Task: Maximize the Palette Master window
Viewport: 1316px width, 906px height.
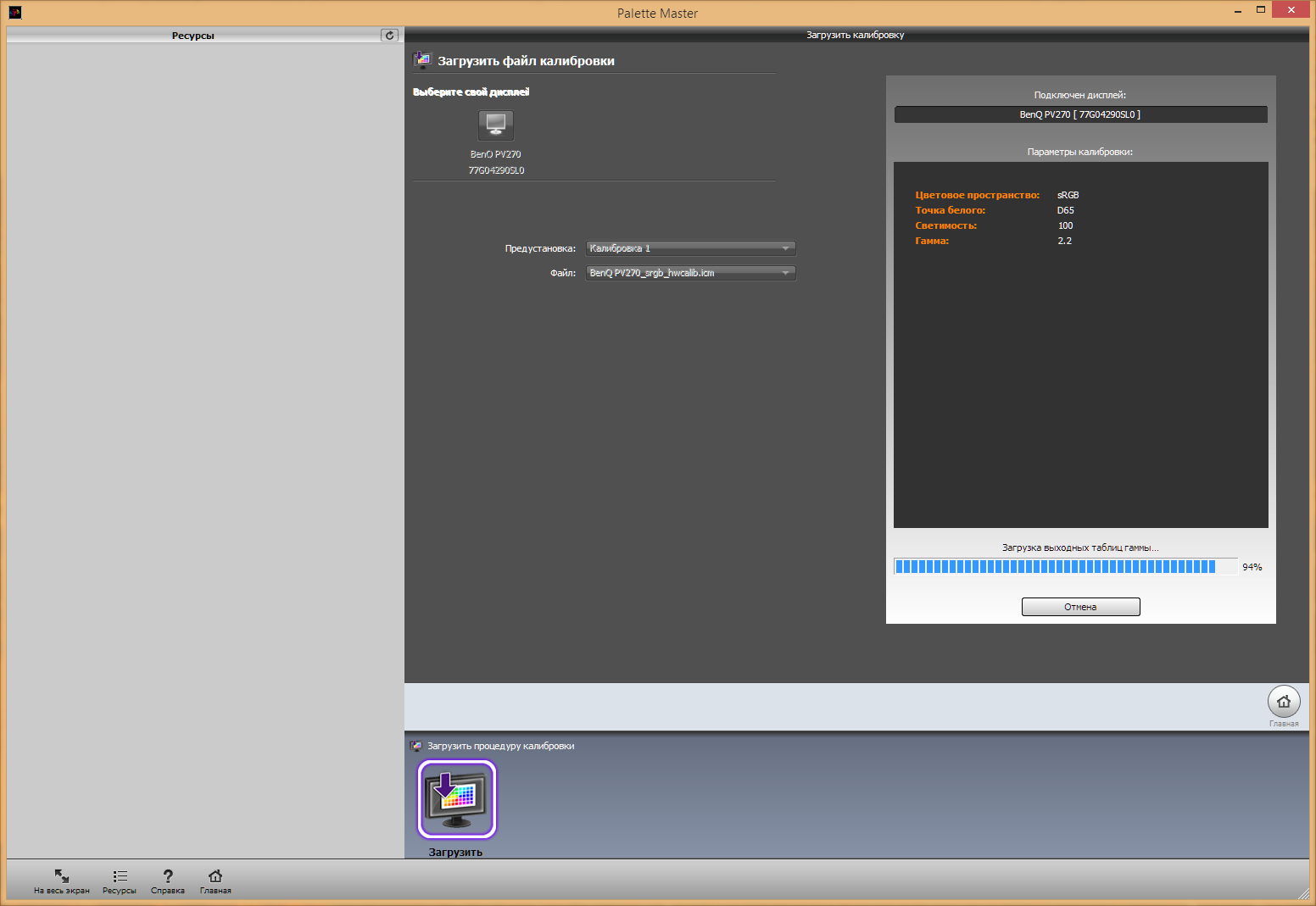Action: (x=1261, y=10)
